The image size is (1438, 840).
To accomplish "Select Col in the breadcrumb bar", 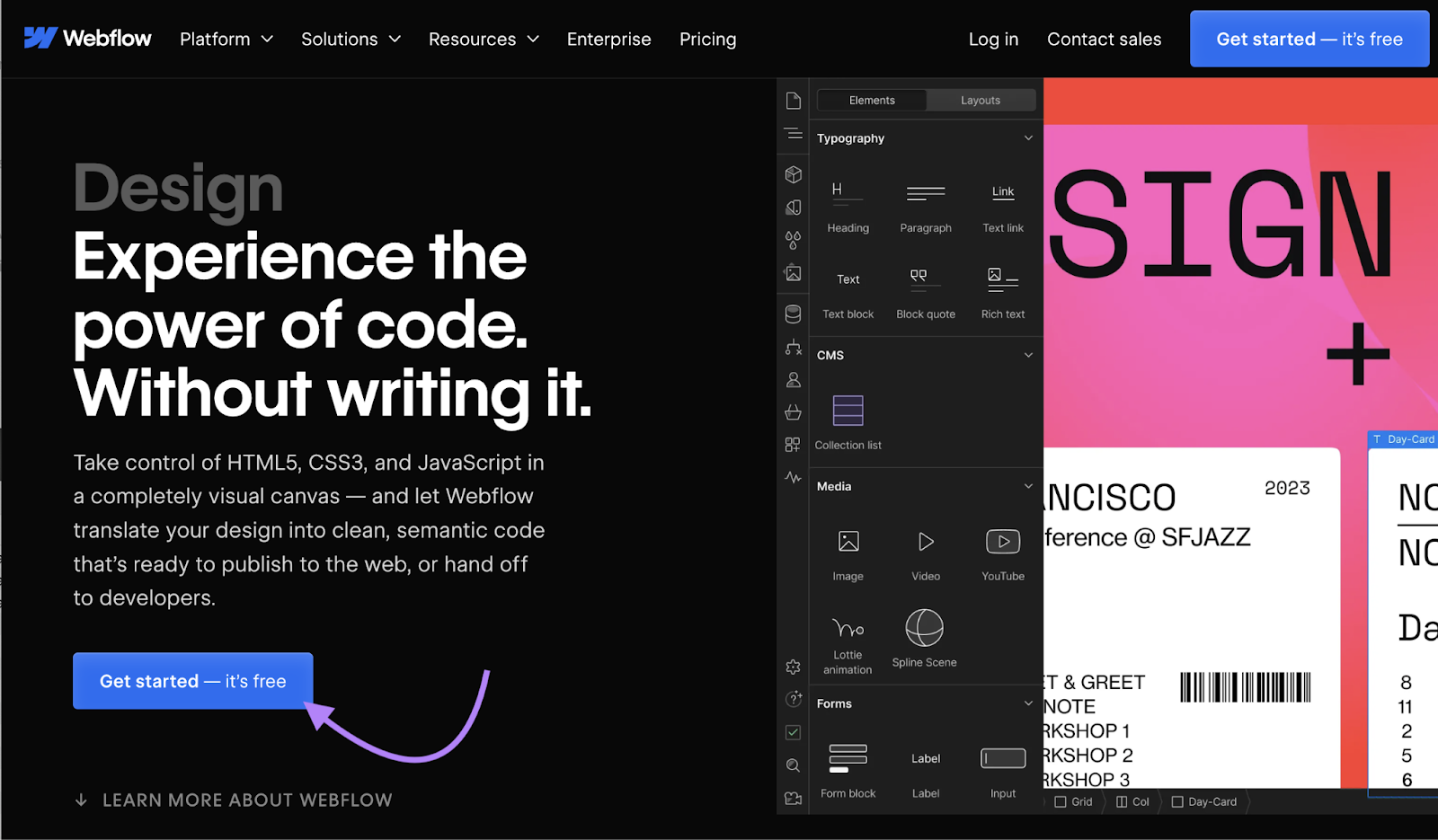I will (x=1132, y=801).
